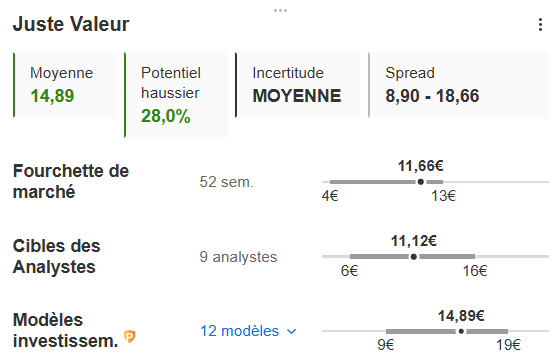Viewport: 555px width, 364px height.
Task: Click the 52 sem. text
Action: [x=227, y=182]
